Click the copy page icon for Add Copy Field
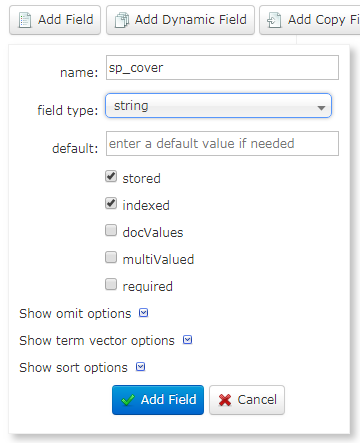Viewport: 360px width, 443px height. (274, 20)
